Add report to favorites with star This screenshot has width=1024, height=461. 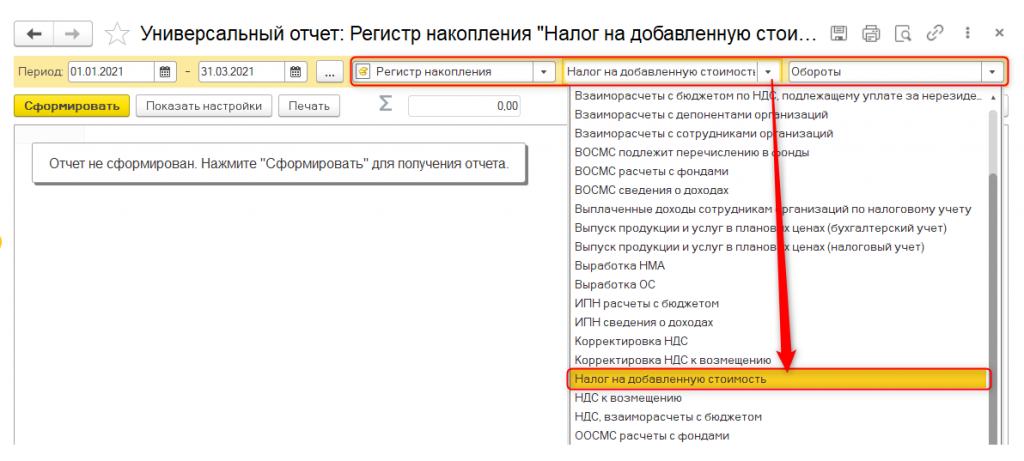[x=117, y=34]
